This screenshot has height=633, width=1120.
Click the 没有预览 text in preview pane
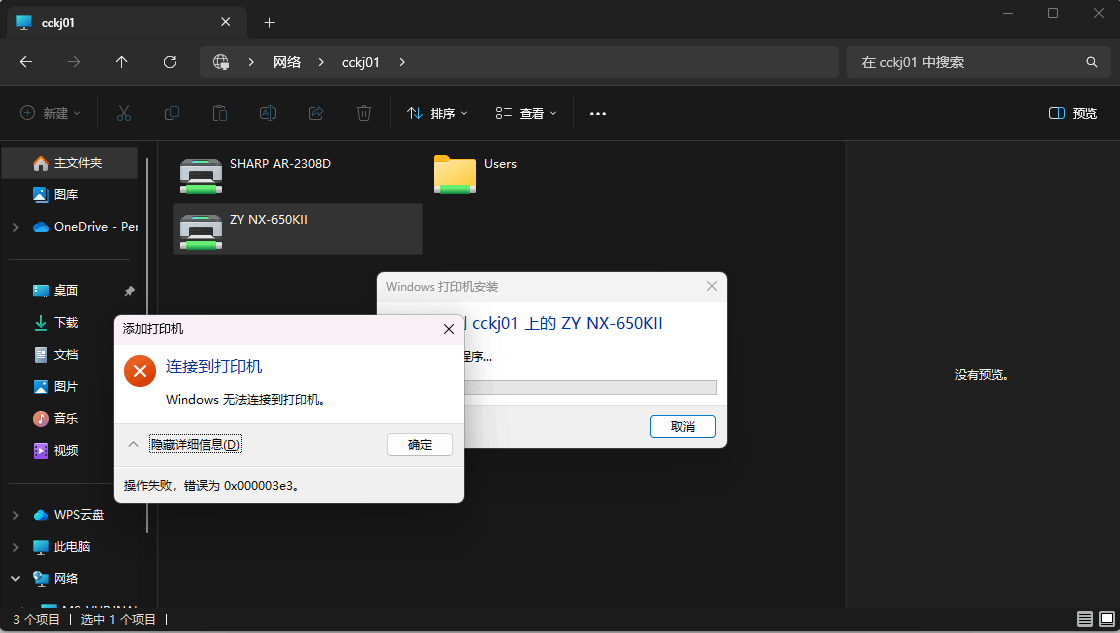tap(981, 375)
